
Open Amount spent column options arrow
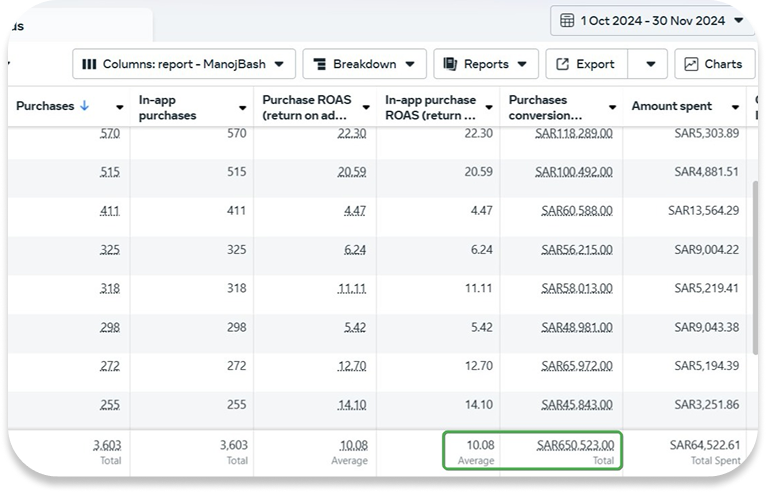tap(735, 108)
